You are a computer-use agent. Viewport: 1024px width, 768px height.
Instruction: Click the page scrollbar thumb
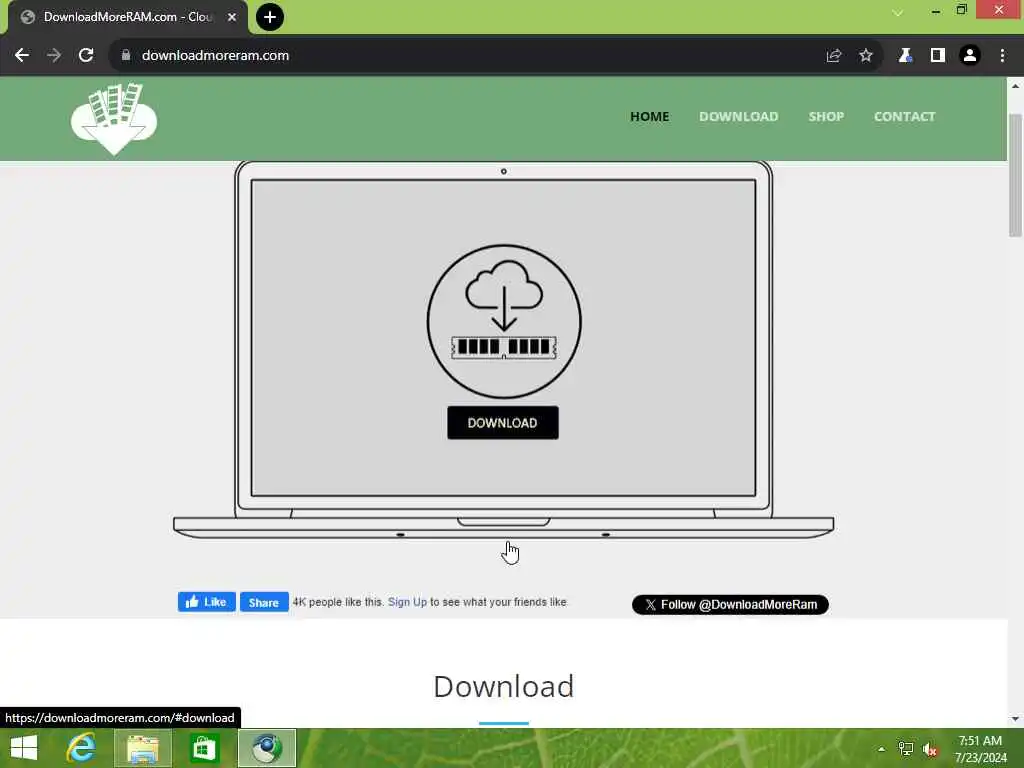[x=1015, y=175]
